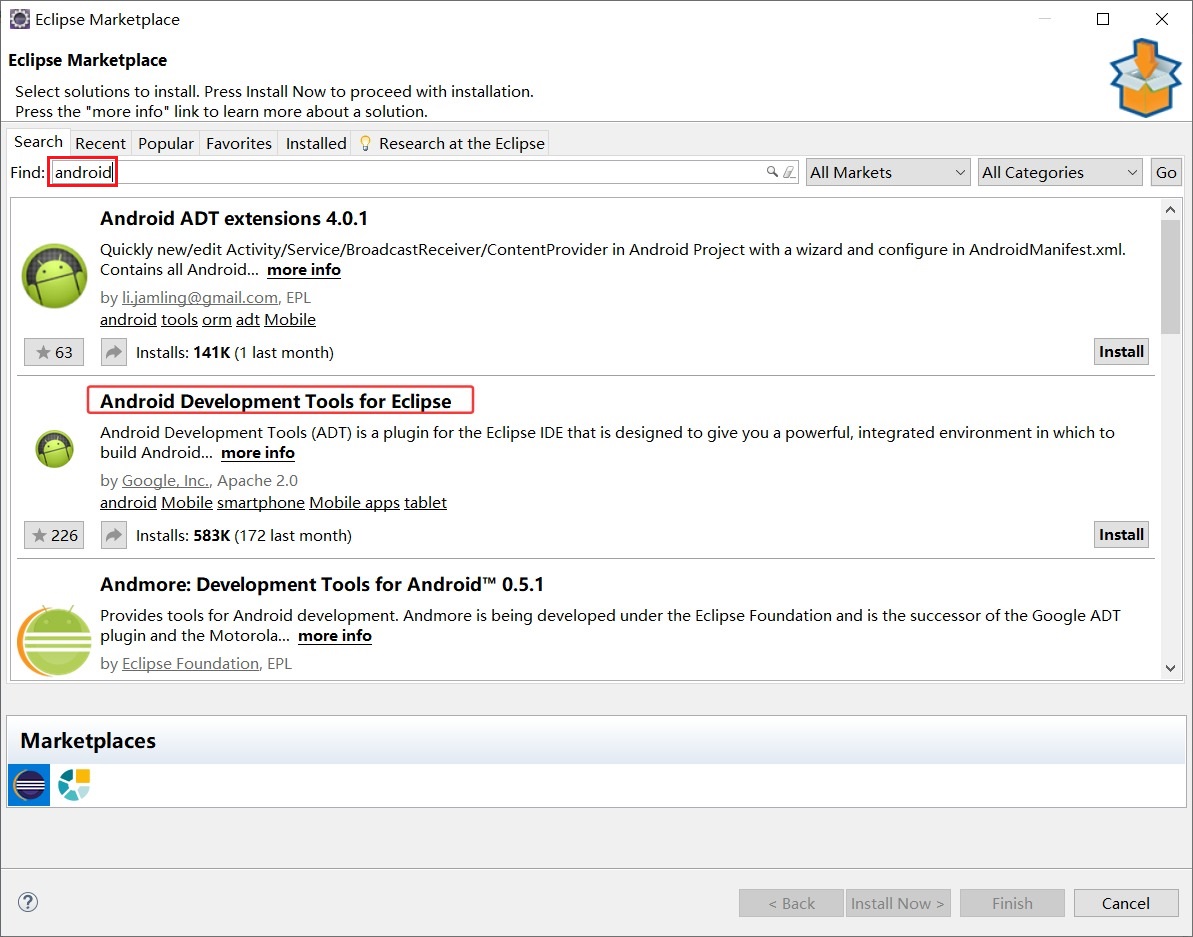Open the All Markets dropdown
1193x937 pixels.
(888, 173)
